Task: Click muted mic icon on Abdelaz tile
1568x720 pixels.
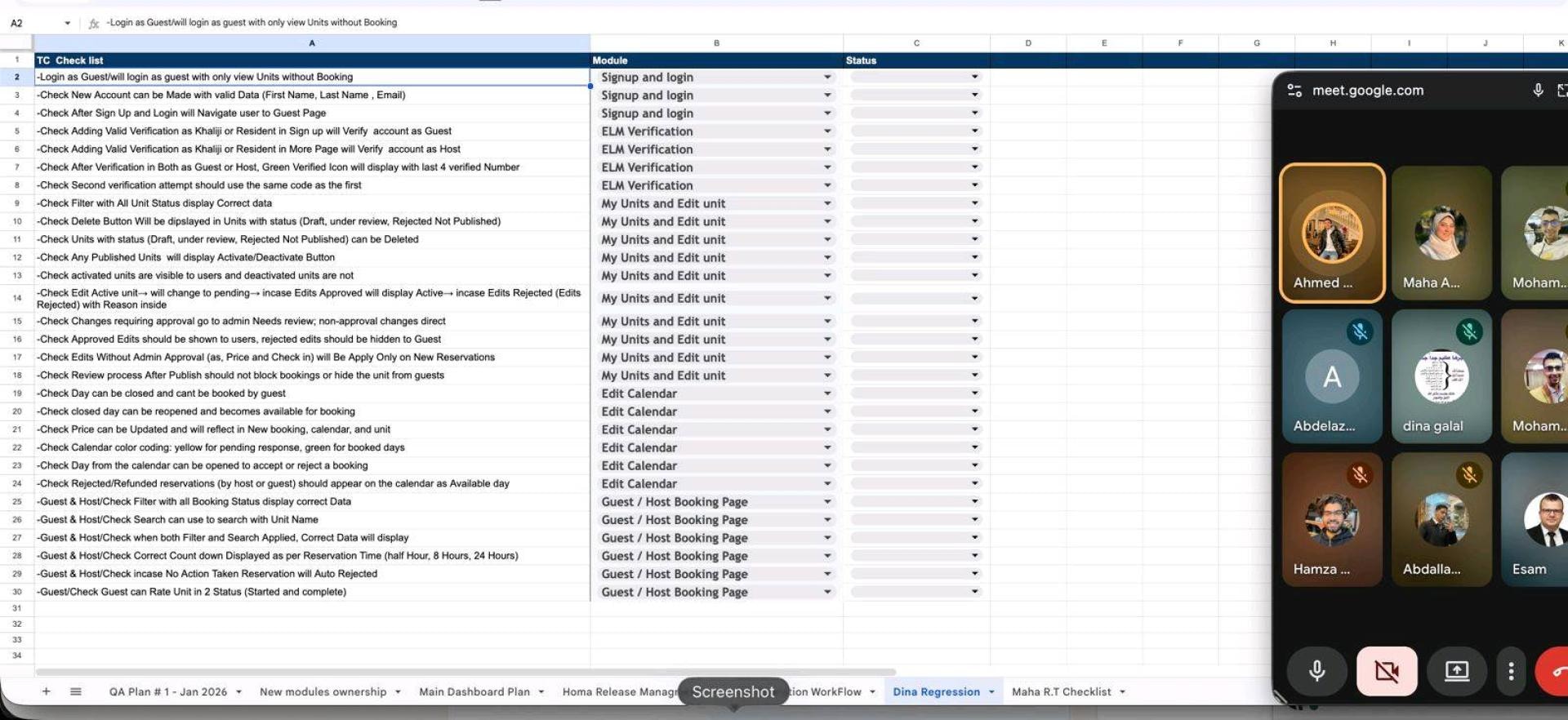Action: click(1360, 331)
